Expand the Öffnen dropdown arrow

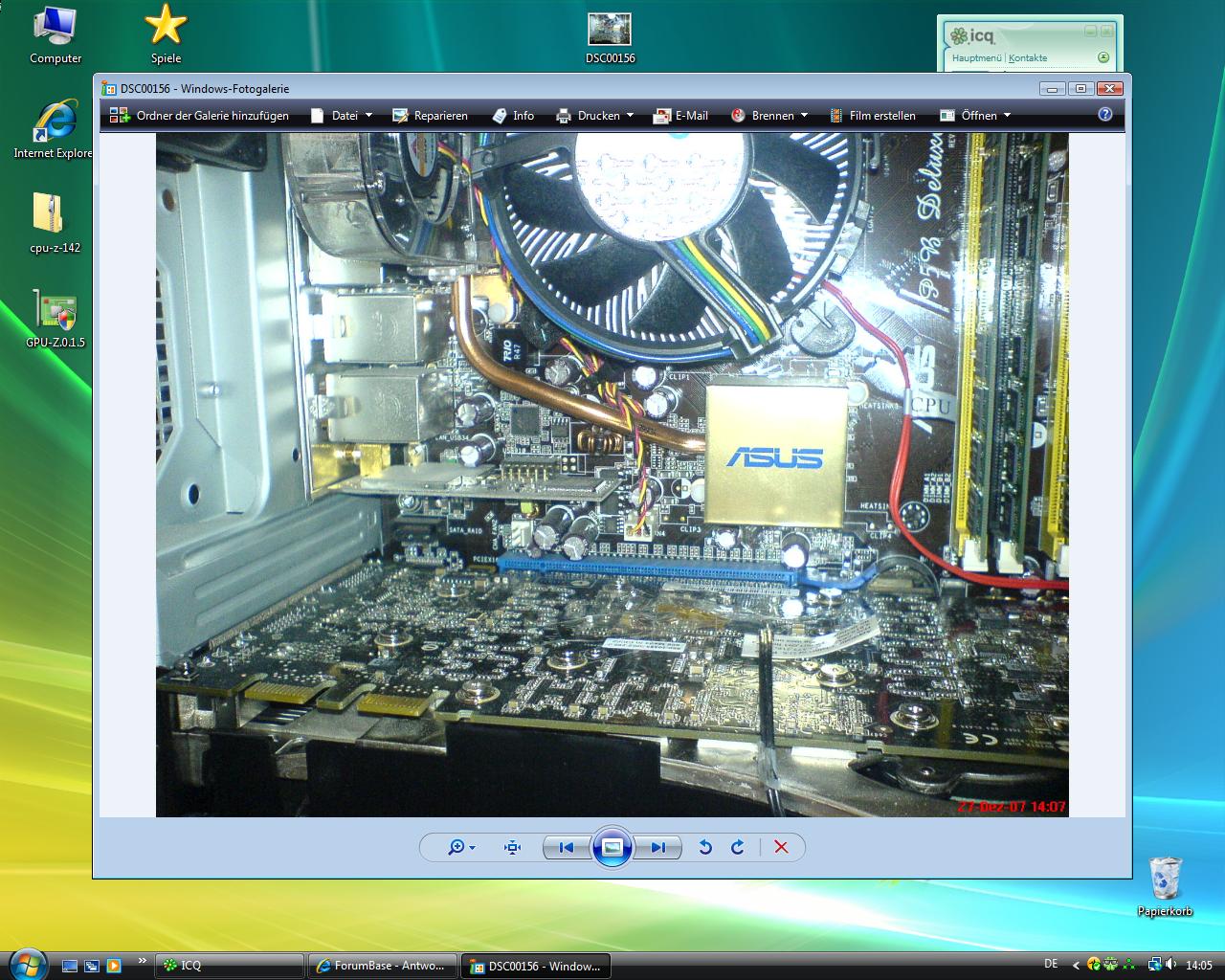pyautogui.click(x=1007, y=115)
